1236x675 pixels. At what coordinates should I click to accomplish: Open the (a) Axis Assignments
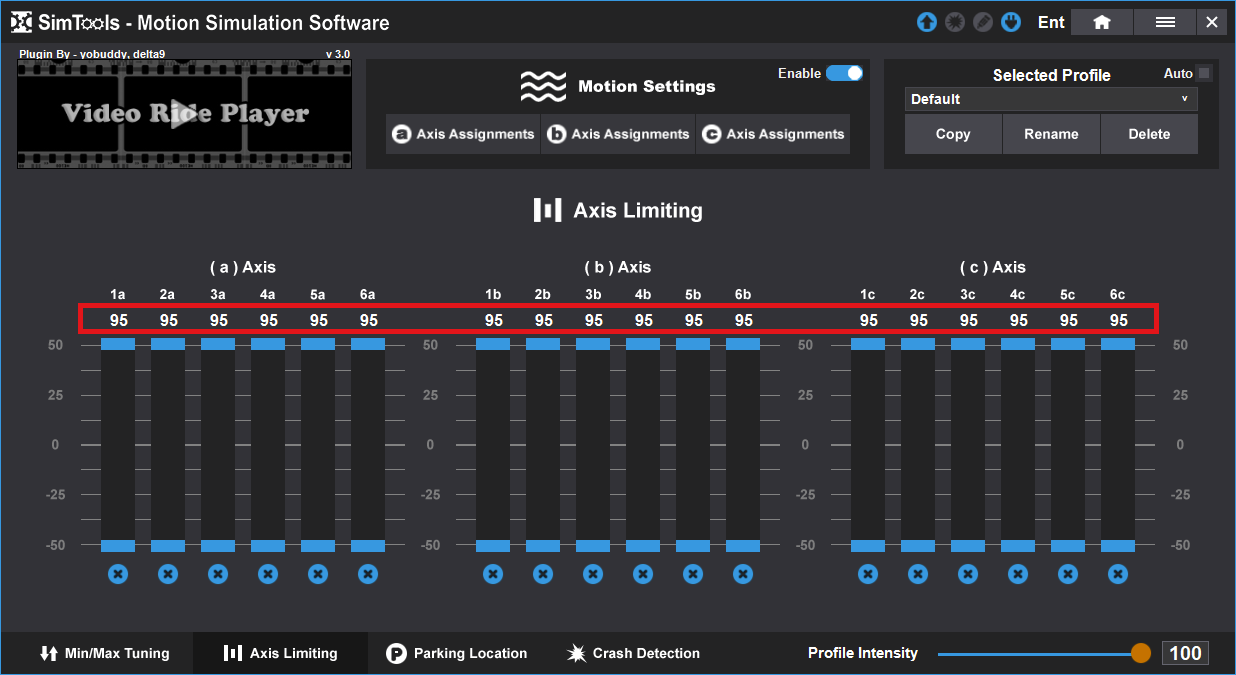point(463,134)
